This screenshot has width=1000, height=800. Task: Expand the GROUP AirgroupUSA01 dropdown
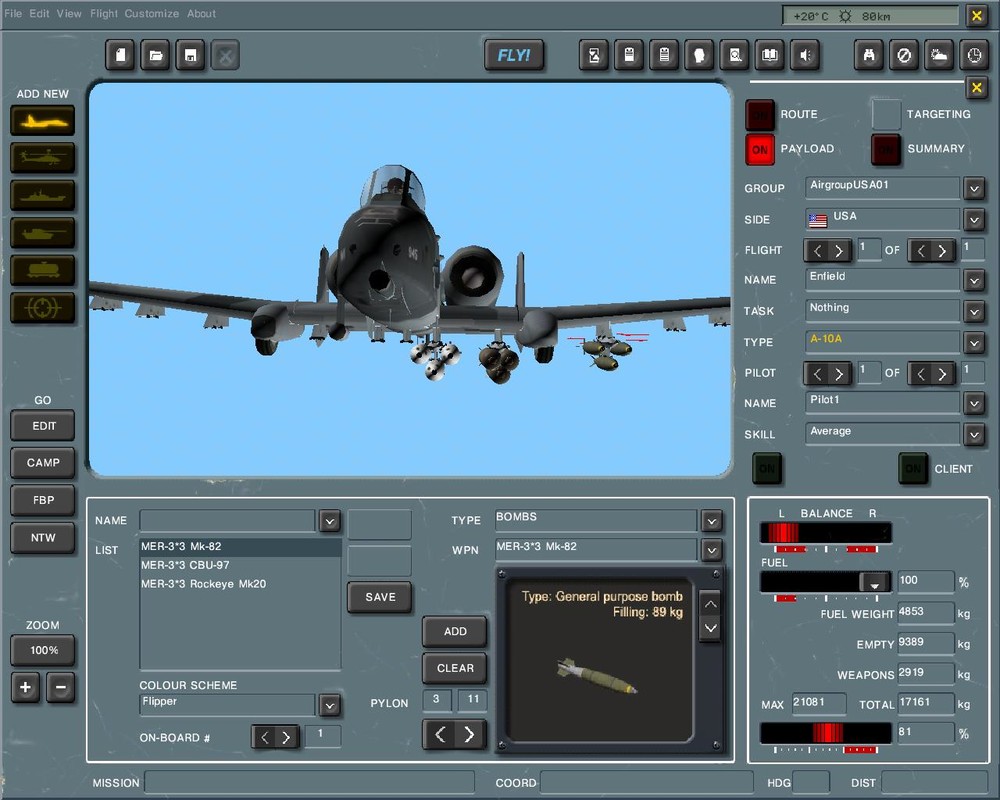point(974,189)
